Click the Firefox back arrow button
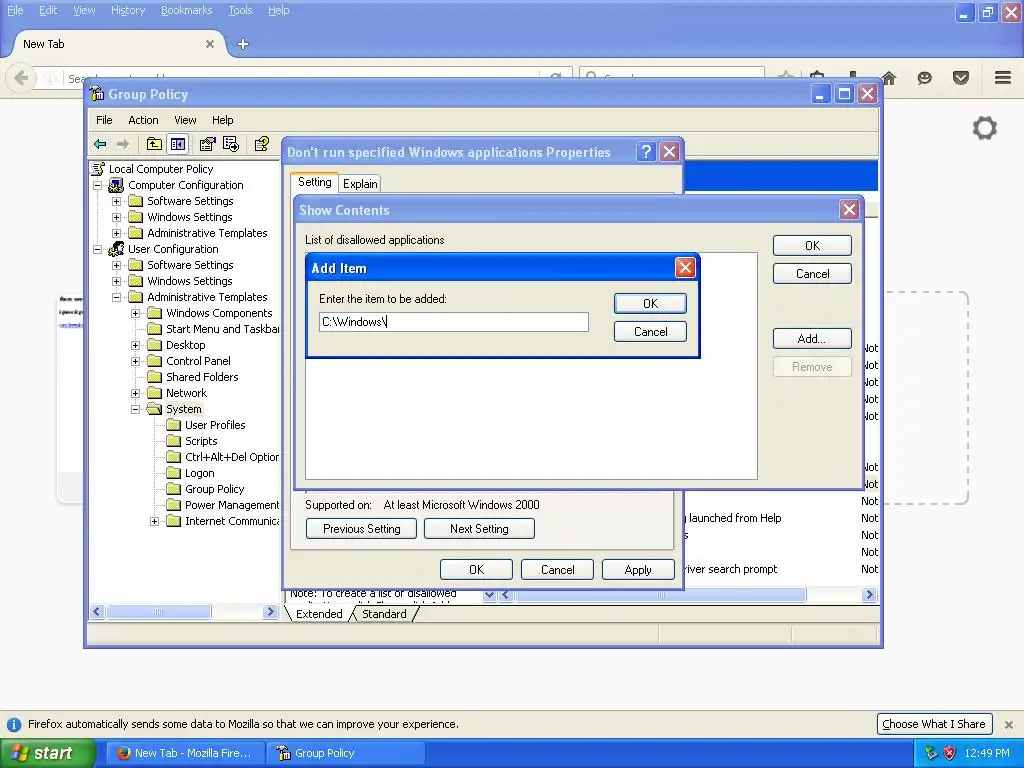Image resolution: width=1024 pixels, height=768 pixels. click(21, 78)
